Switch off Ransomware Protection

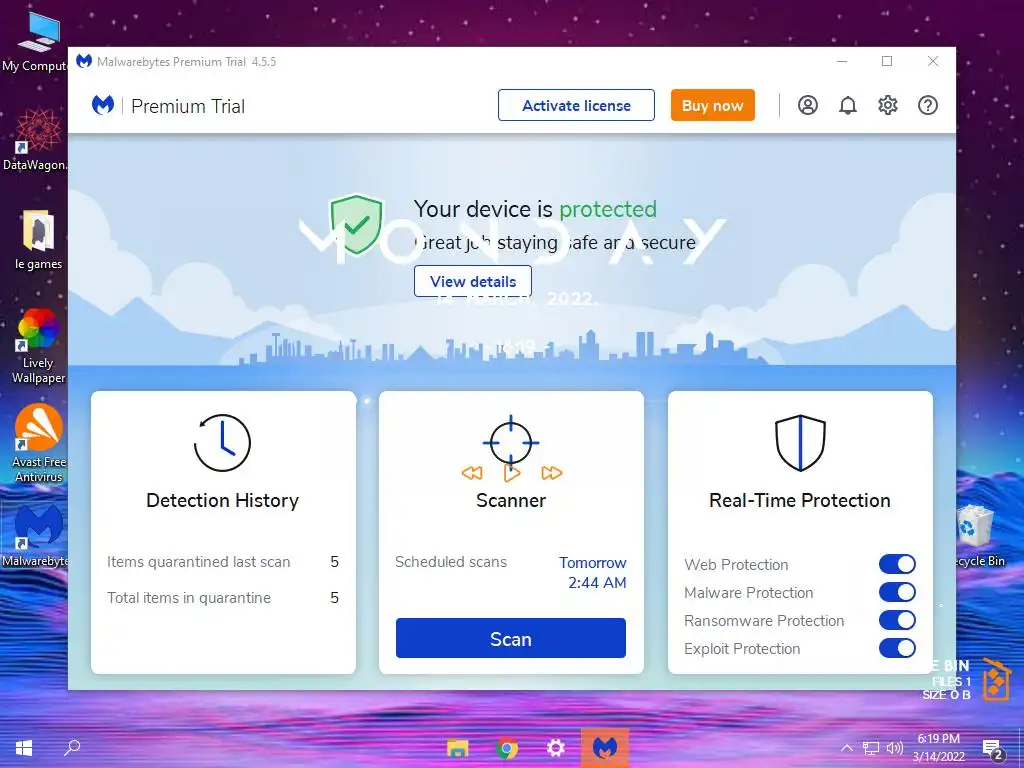click(897, 620)
